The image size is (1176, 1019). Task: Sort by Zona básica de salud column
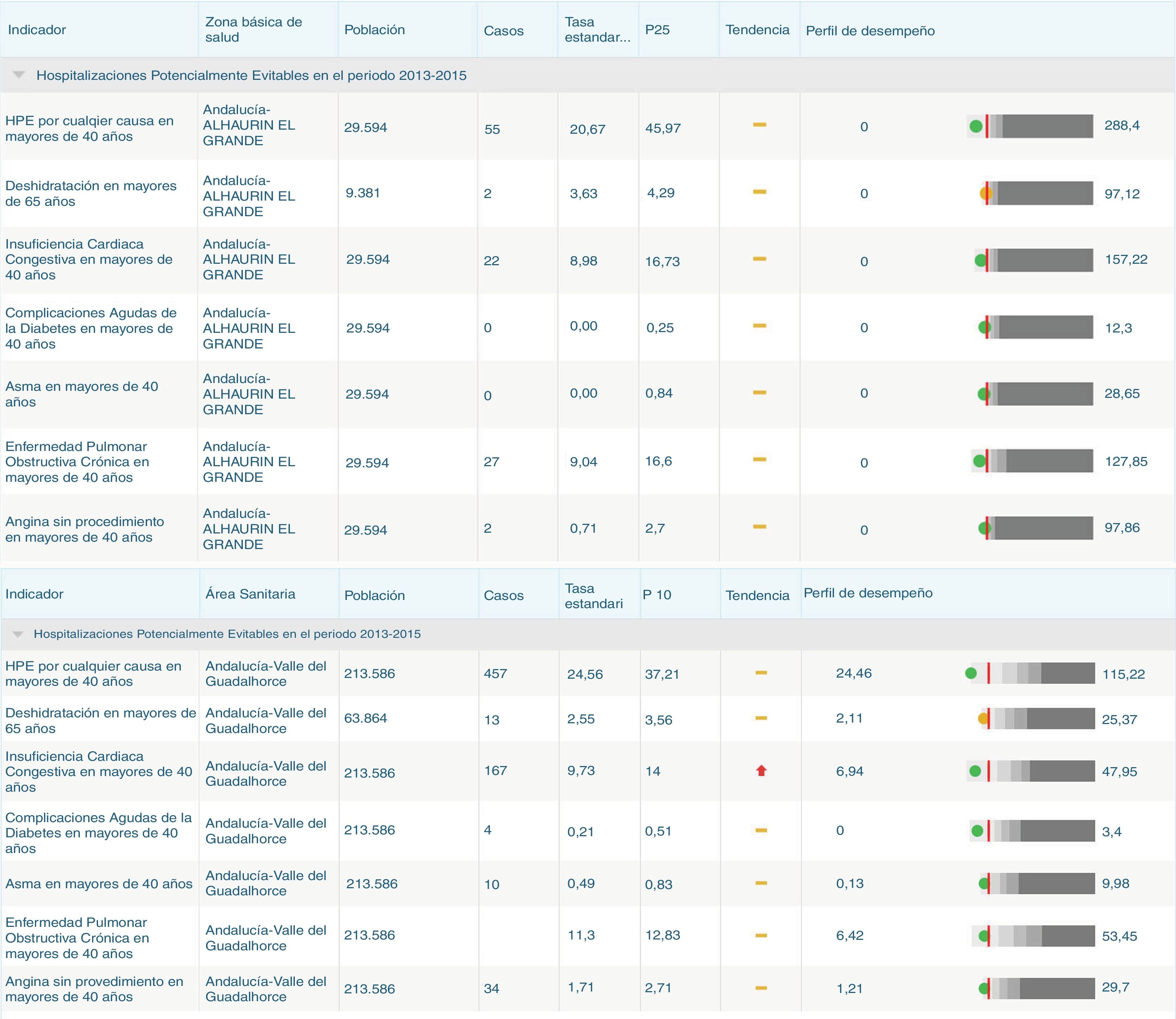pos(254,30)
